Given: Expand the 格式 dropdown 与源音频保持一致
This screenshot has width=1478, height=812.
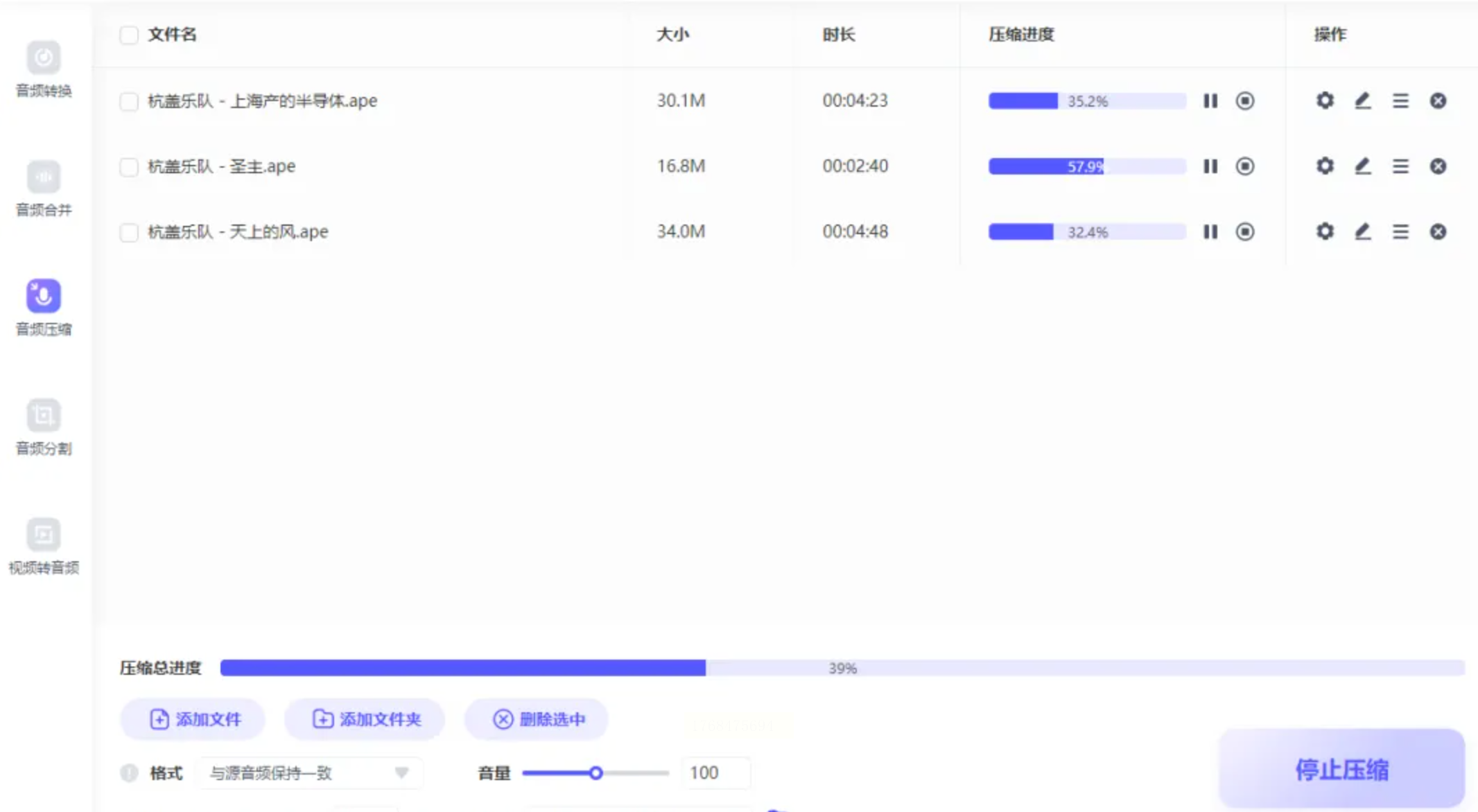Looking at the screenshot, I should point(310,773).
